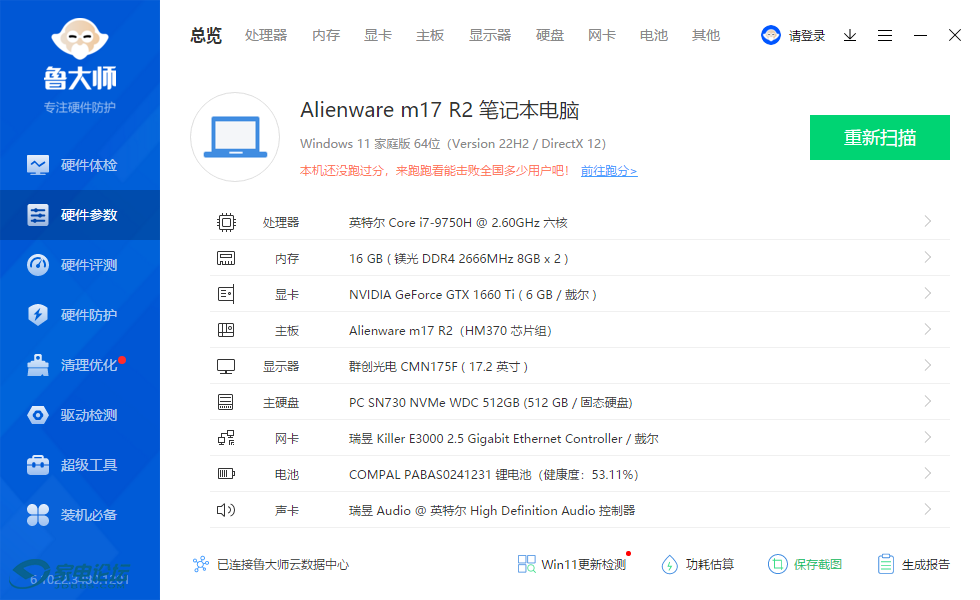
Task: Click the 主板 motherboard icon
Action: coord(226,330)
